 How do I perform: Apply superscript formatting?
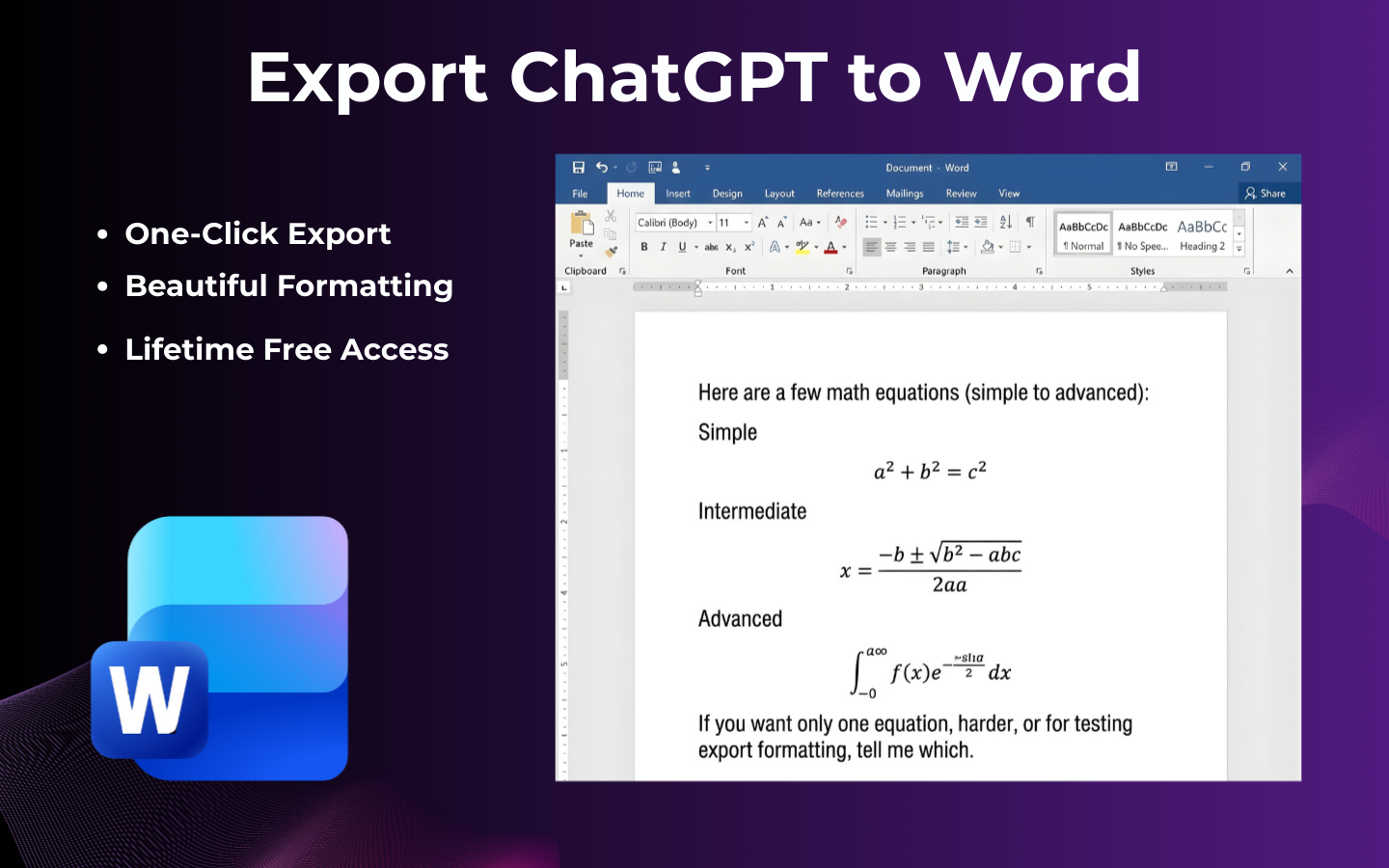[749, 246]
